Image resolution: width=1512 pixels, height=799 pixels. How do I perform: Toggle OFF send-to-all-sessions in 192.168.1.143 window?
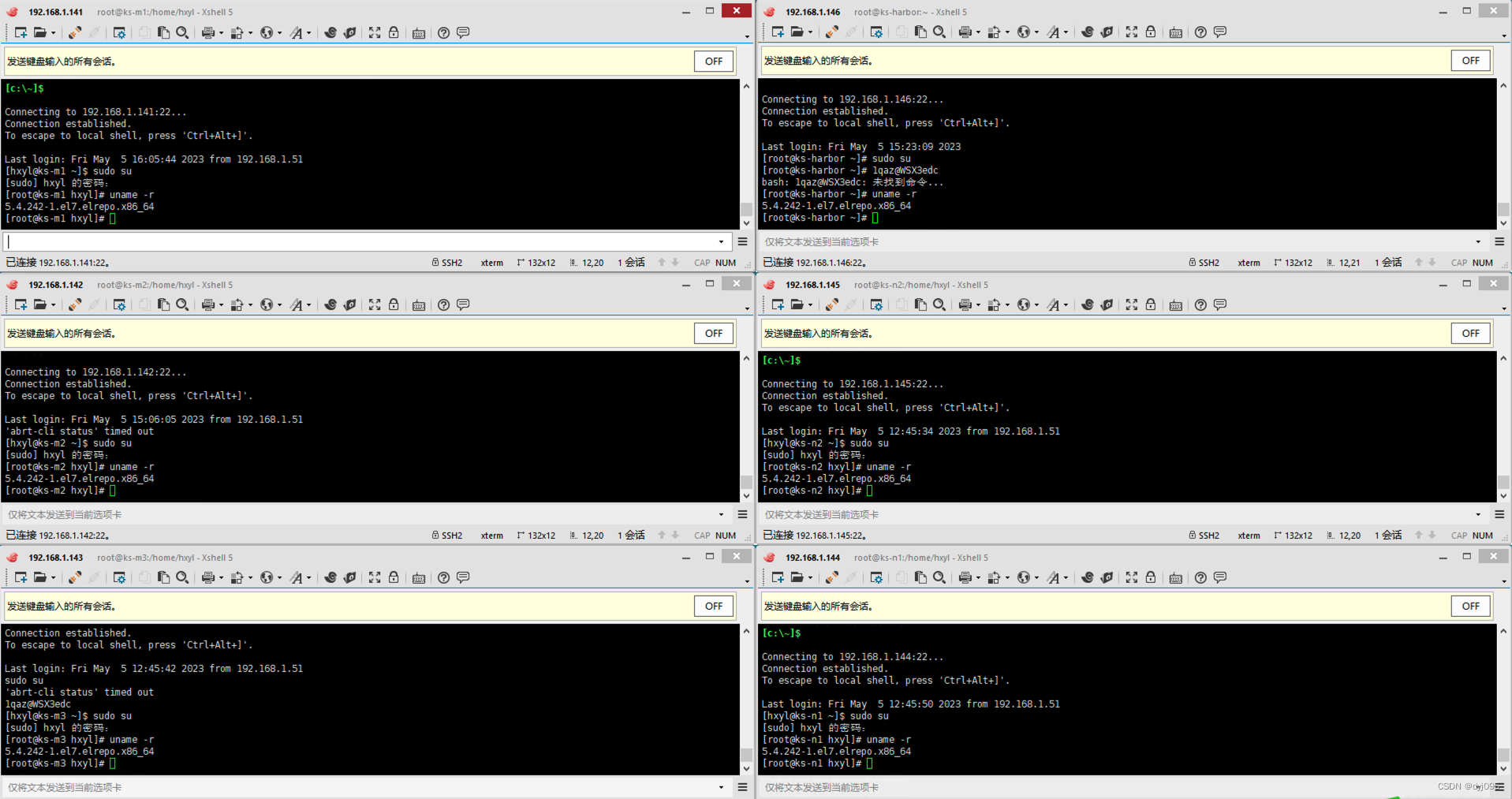point(714,607)
